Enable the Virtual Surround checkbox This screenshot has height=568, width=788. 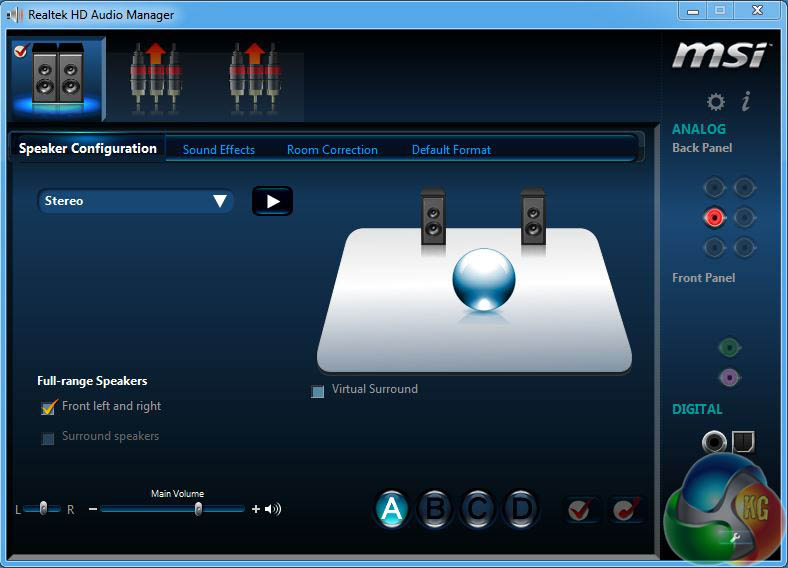point(318,391)
